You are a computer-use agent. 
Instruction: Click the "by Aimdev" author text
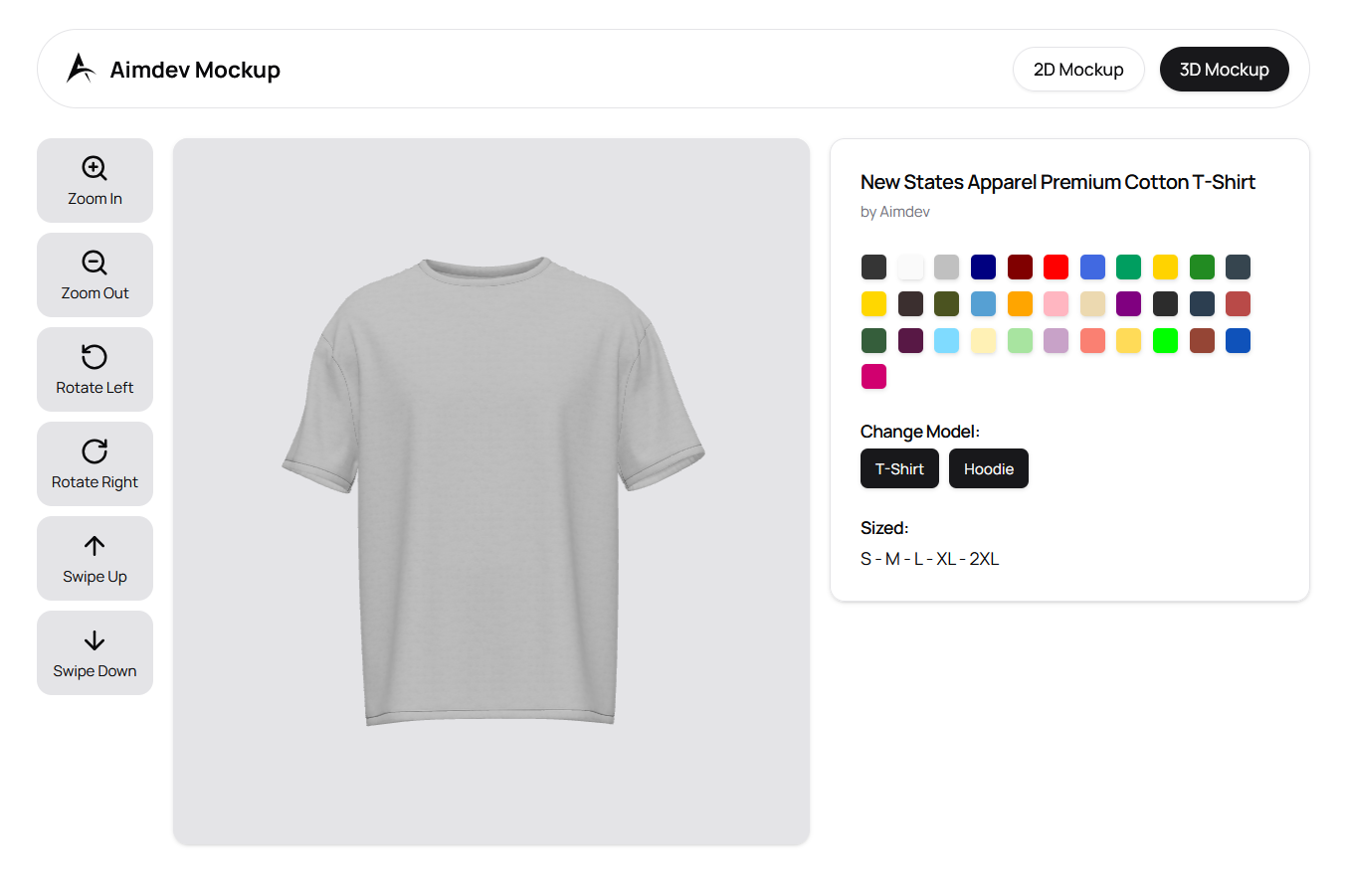point(895,212)
